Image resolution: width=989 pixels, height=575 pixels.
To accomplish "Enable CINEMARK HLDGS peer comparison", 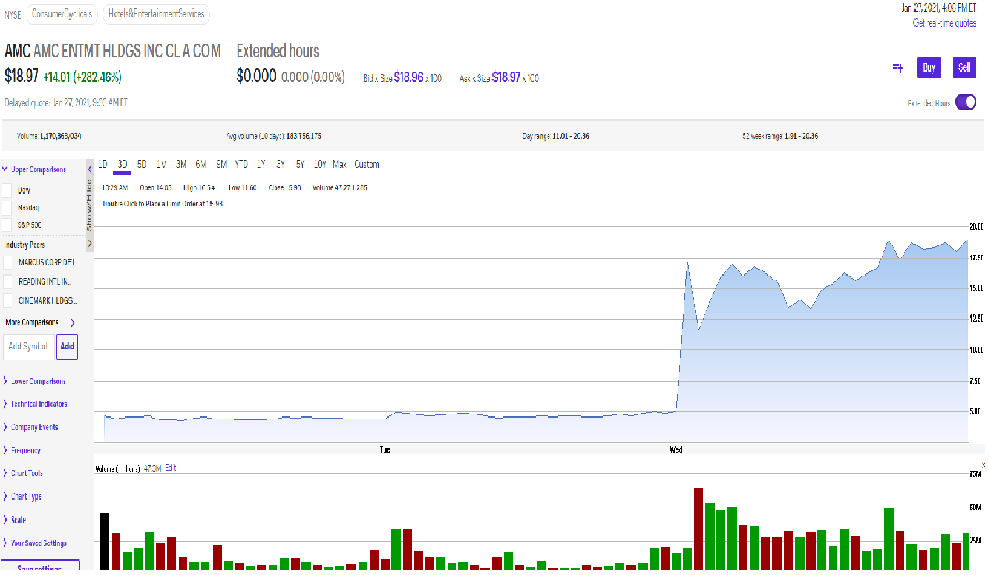I will (x=8, y=300).
